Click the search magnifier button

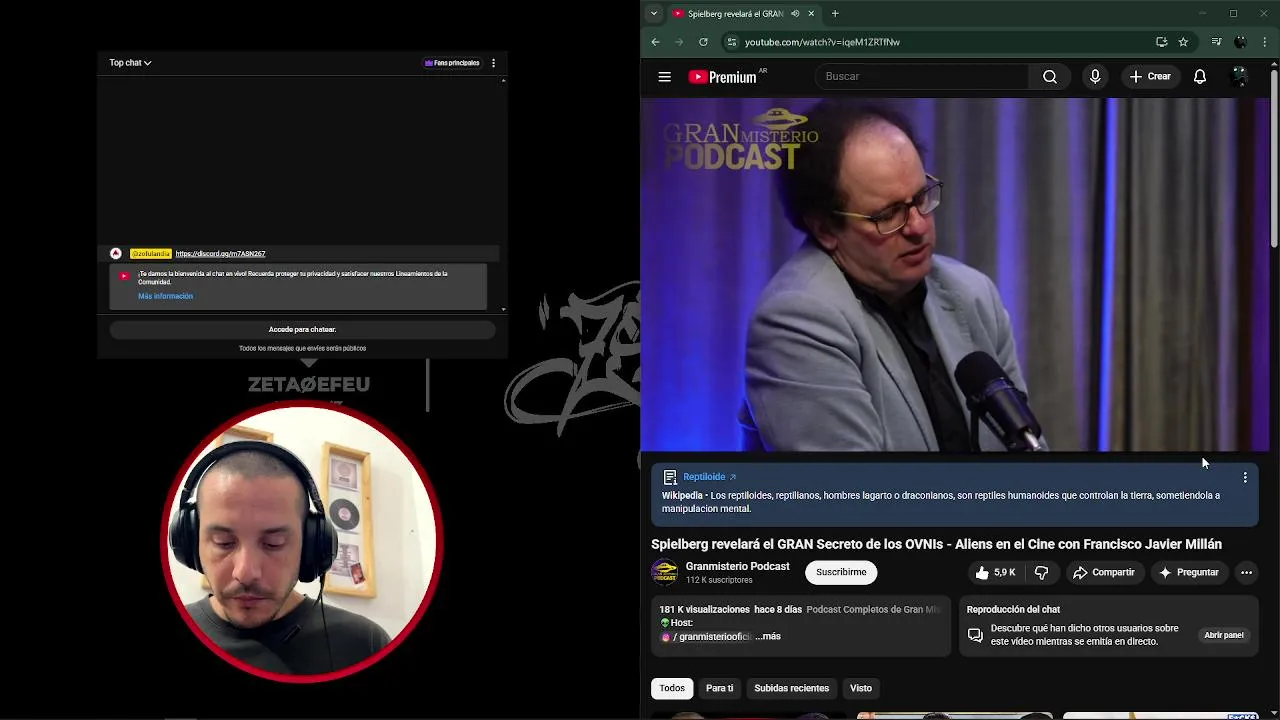coord(1049,76)
